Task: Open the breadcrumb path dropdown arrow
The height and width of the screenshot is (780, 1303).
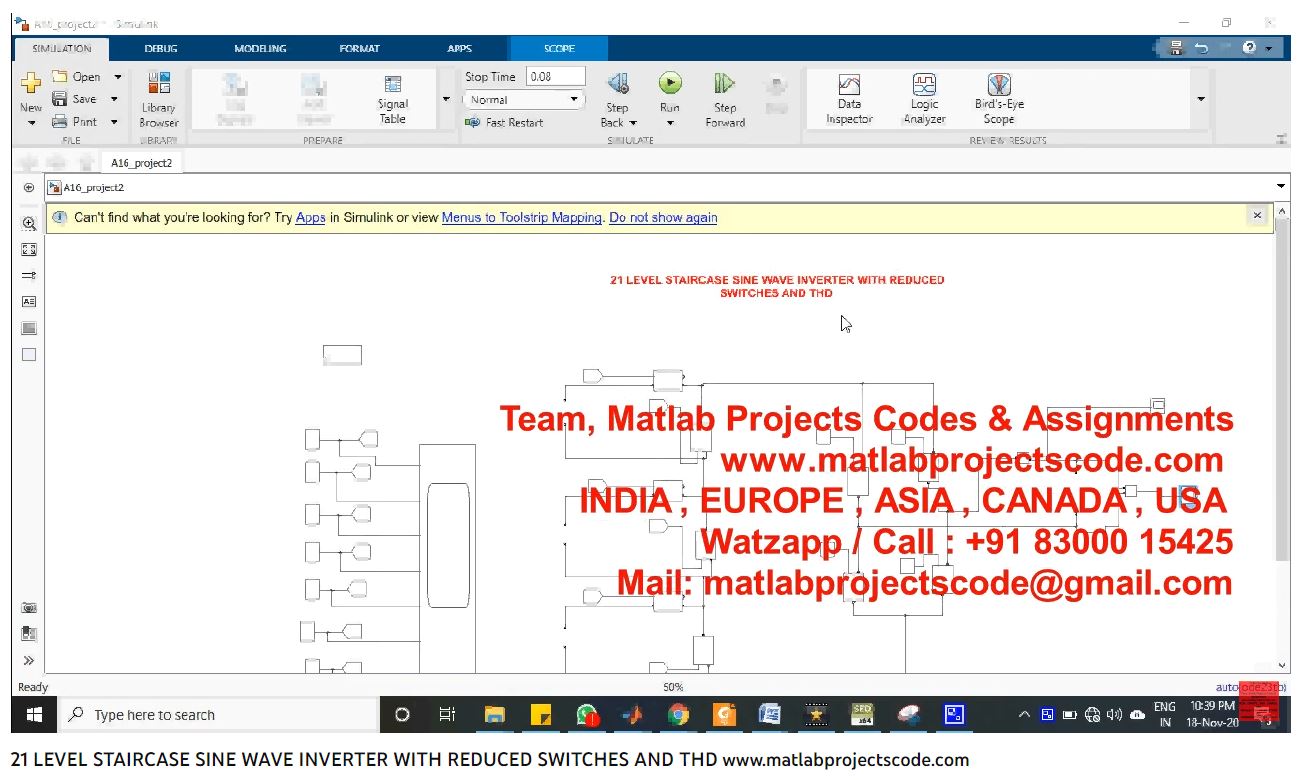Action: pyautogui.click(x=1281, y=187)
